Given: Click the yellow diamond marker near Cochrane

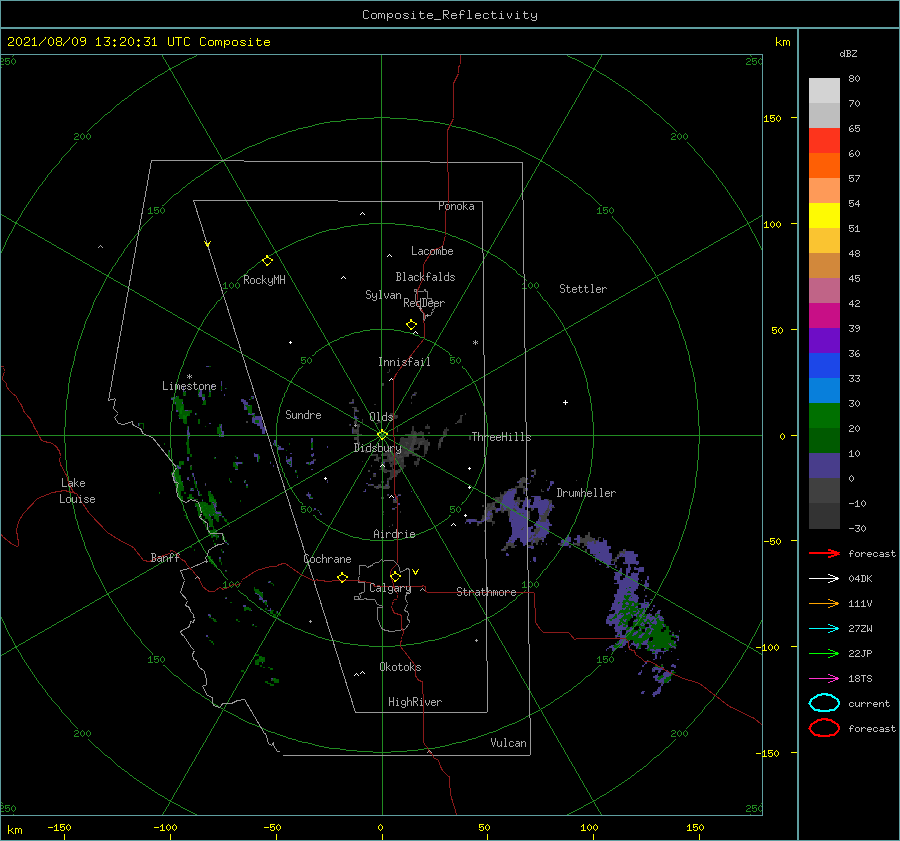Looking at the screenshot, I should (x=343, y=578).
